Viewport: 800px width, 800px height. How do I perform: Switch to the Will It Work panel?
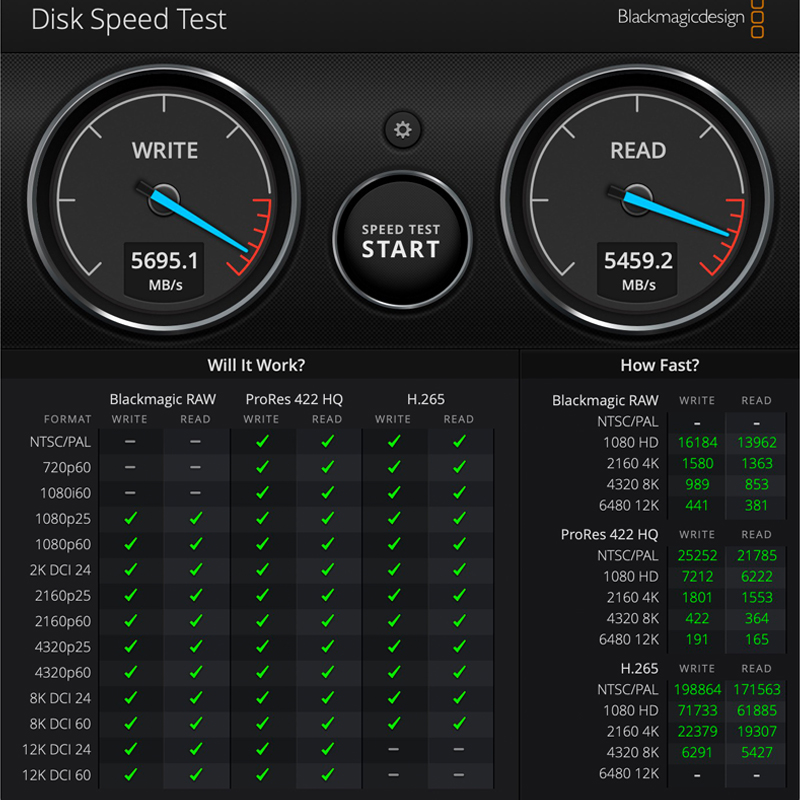258,365
